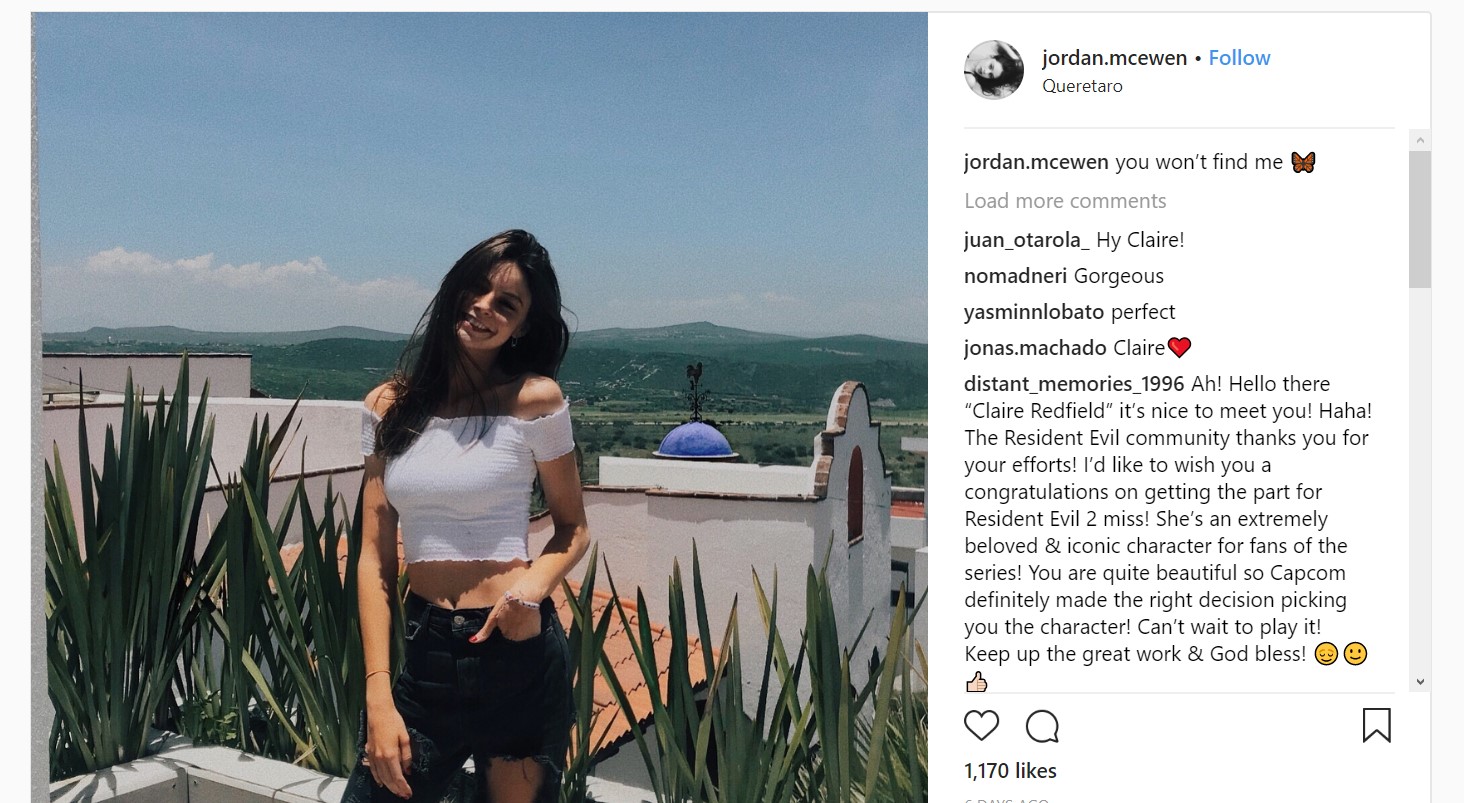Open jordan.mcewen username in the header
Viewport: 1464px width, 803px height.
click(x=1115, y=58)
